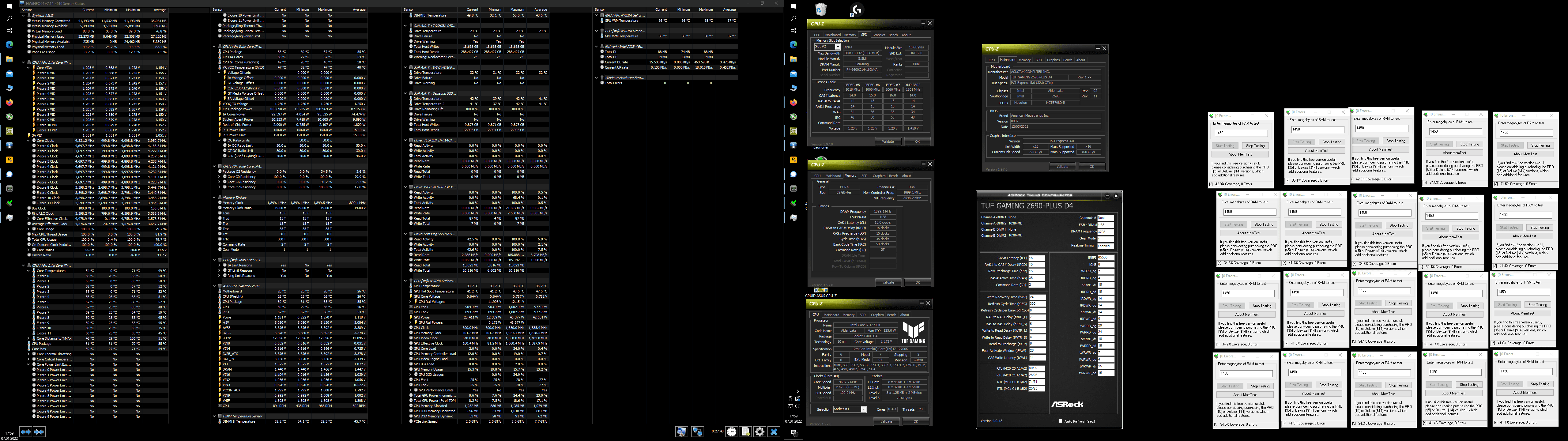The width and height of the screenshot is (1568, 441).
Task: Click HWiNFO collapse-columns arrows icon
Action: click(x=40, y=432)
